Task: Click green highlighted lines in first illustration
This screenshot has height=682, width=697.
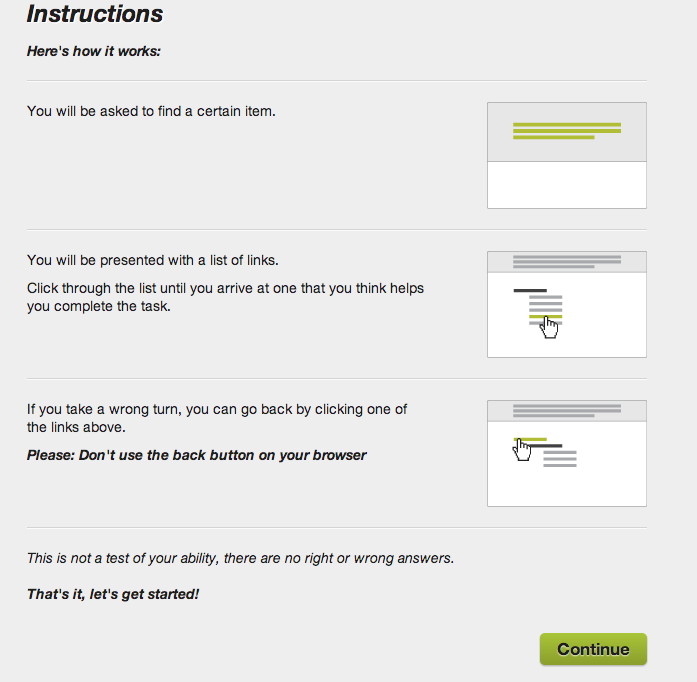Action: [x=566, y=130]
